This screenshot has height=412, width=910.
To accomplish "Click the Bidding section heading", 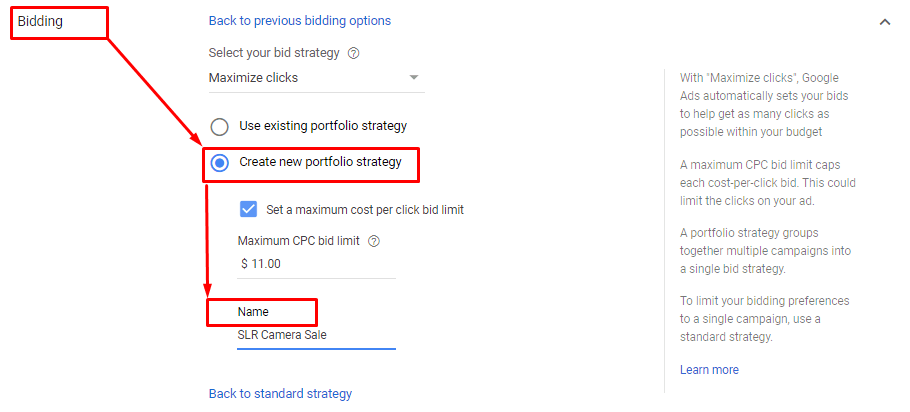I will (40, 21).
